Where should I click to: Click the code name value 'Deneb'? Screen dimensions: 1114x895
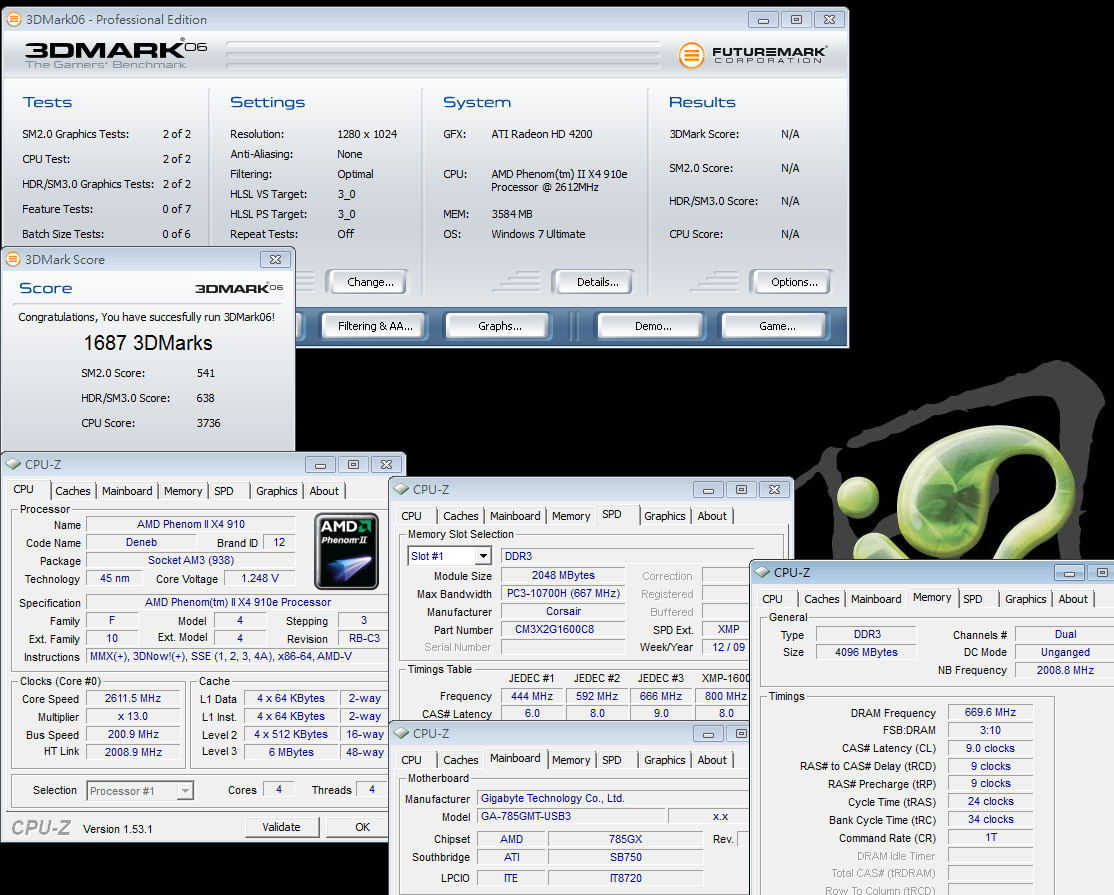point(141,542)
